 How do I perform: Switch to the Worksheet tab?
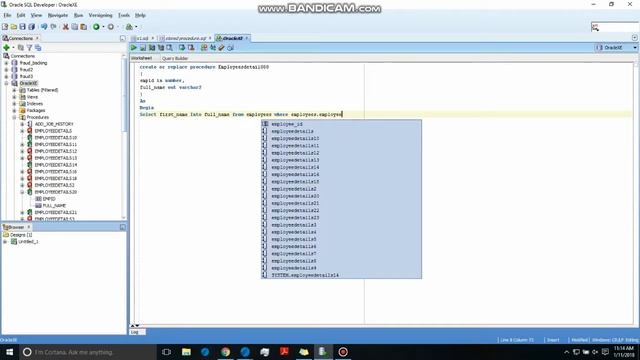pyautogui.click(x=142, y=58)
